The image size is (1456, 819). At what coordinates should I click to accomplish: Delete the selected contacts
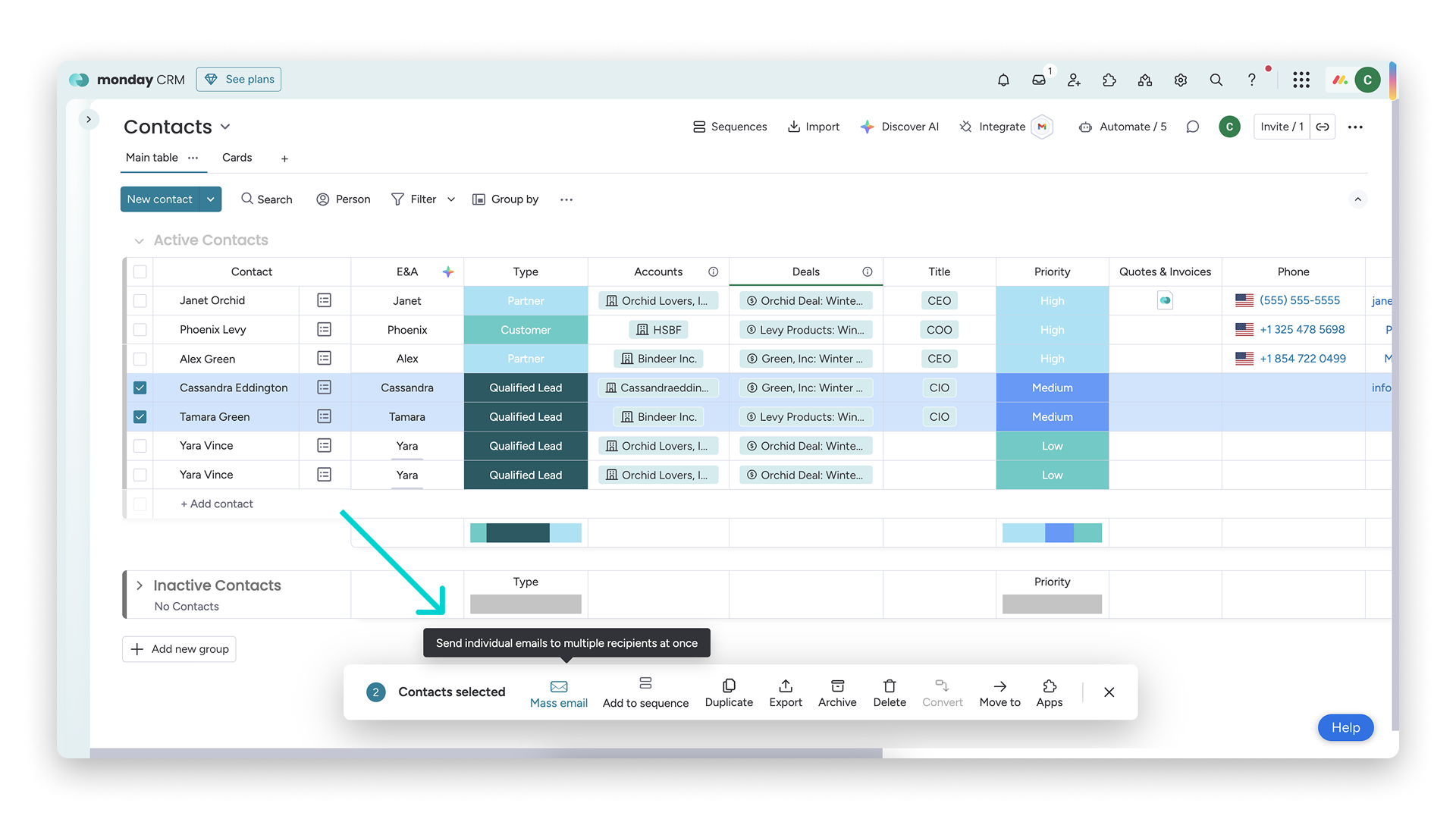pos(890,693)
